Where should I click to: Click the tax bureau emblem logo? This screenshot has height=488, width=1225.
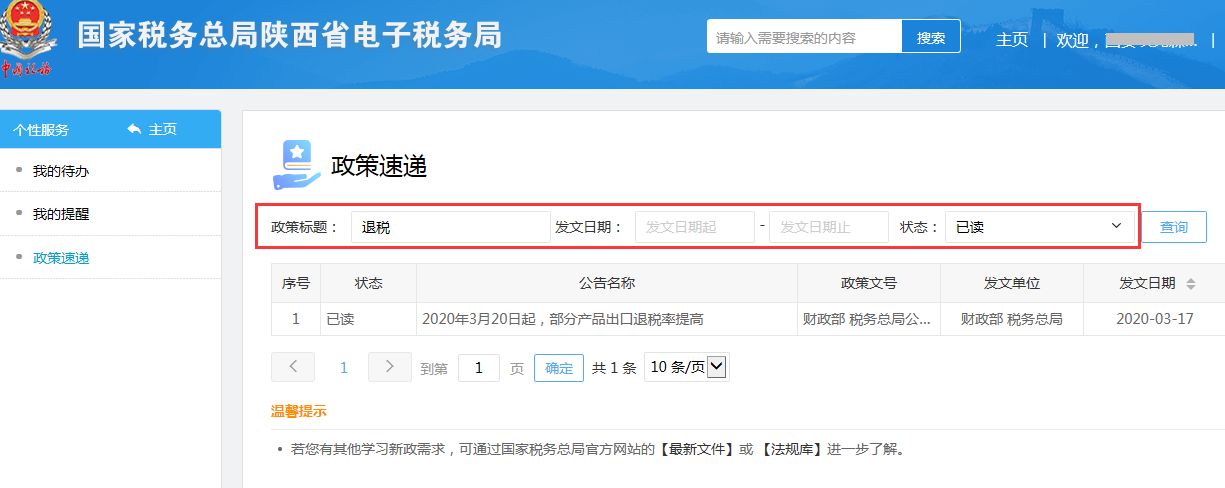pos(27,40)
